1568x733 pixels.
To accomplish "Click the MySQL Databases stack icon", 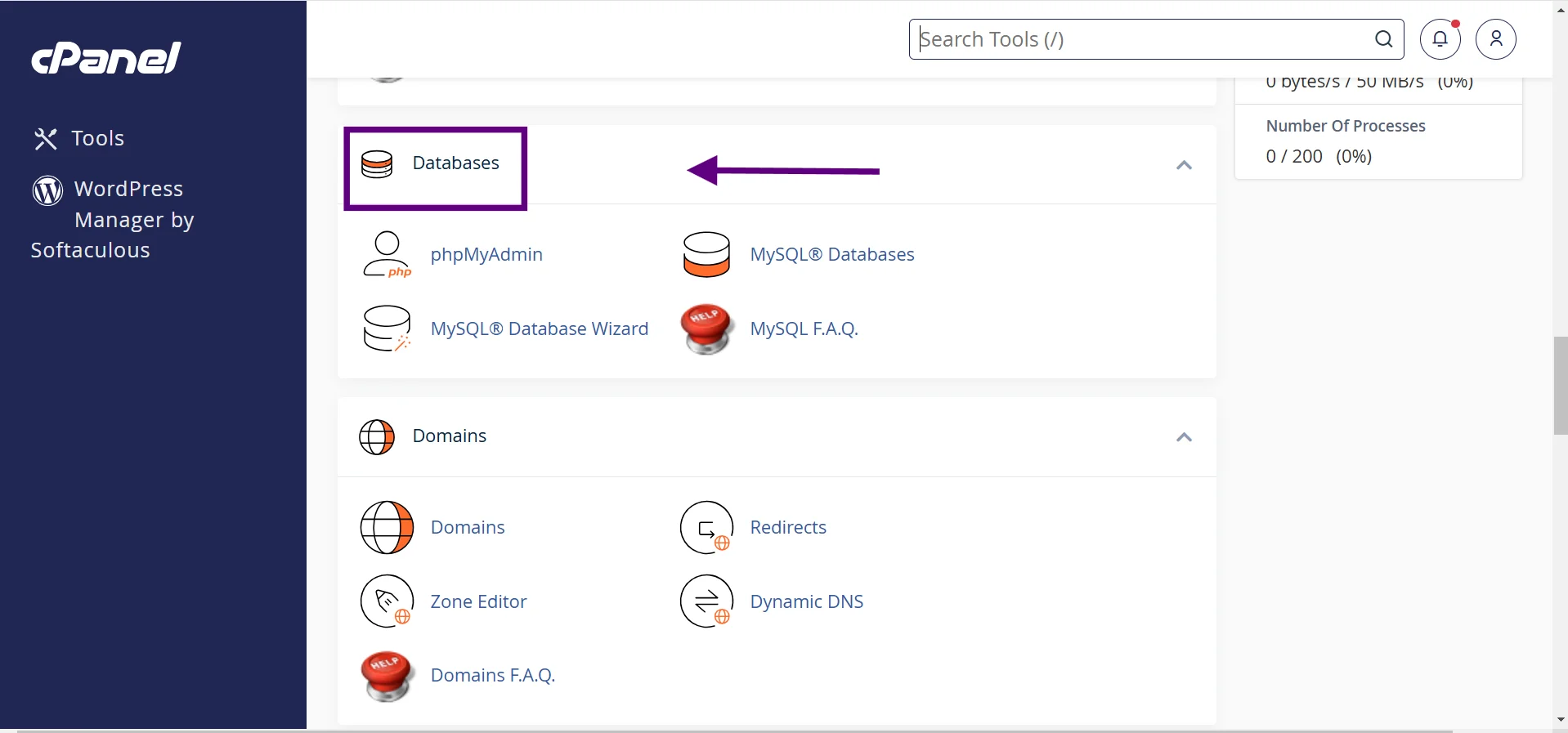I will [x=706, y=254].
